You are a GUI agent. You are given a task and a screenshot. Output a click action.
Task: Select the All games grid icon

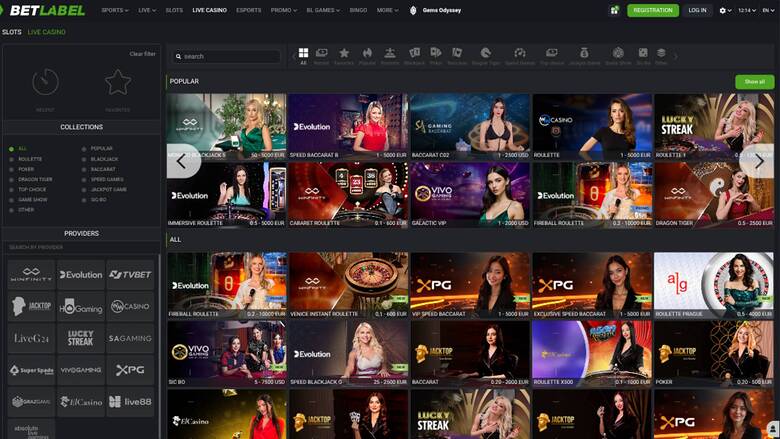click(303, 53)
